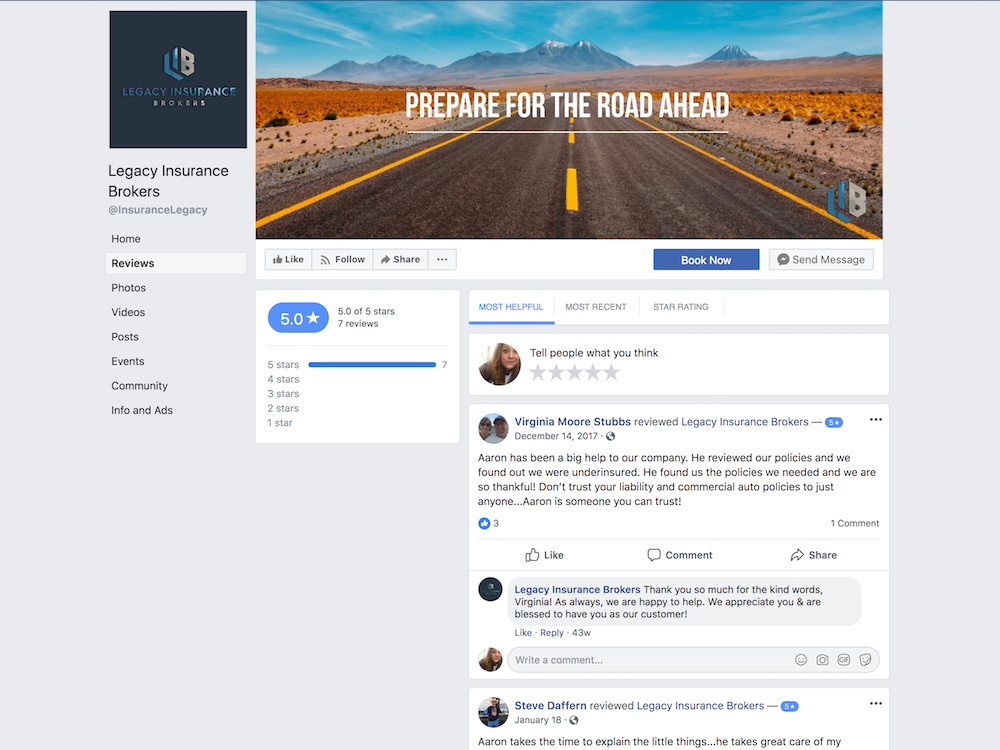Click the public globe icon on Virginia's review

(610, 436)
